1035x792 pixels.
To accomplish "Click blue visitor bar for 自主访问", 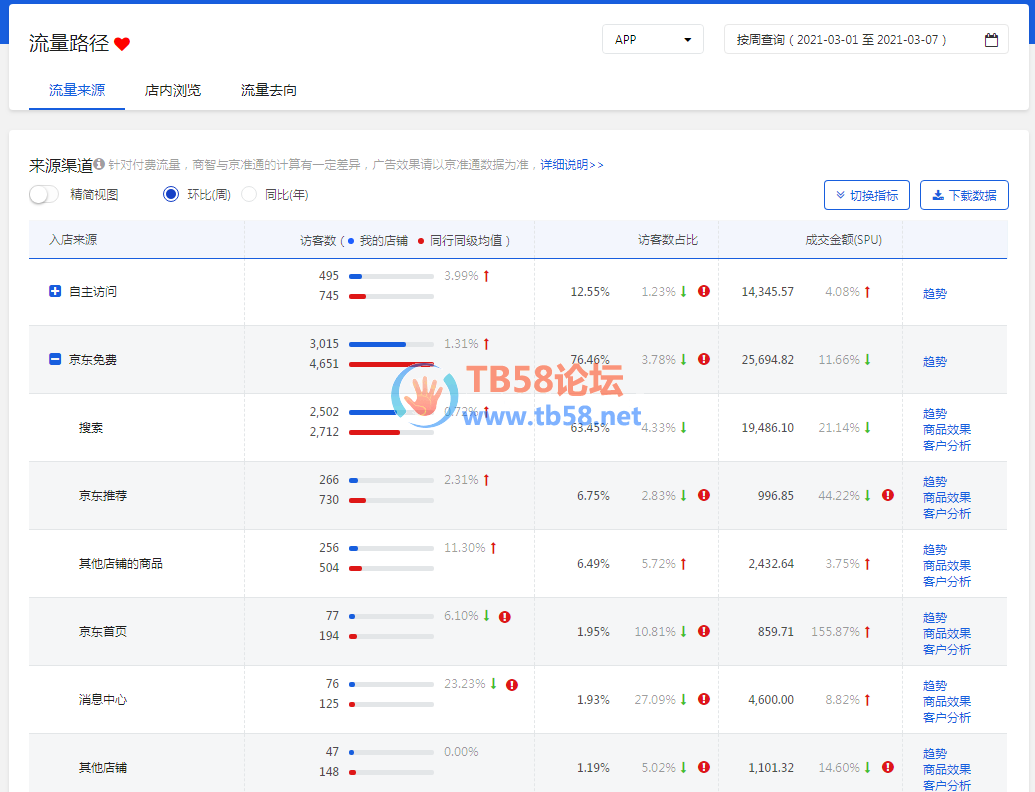I will click(x=355, y=276).
